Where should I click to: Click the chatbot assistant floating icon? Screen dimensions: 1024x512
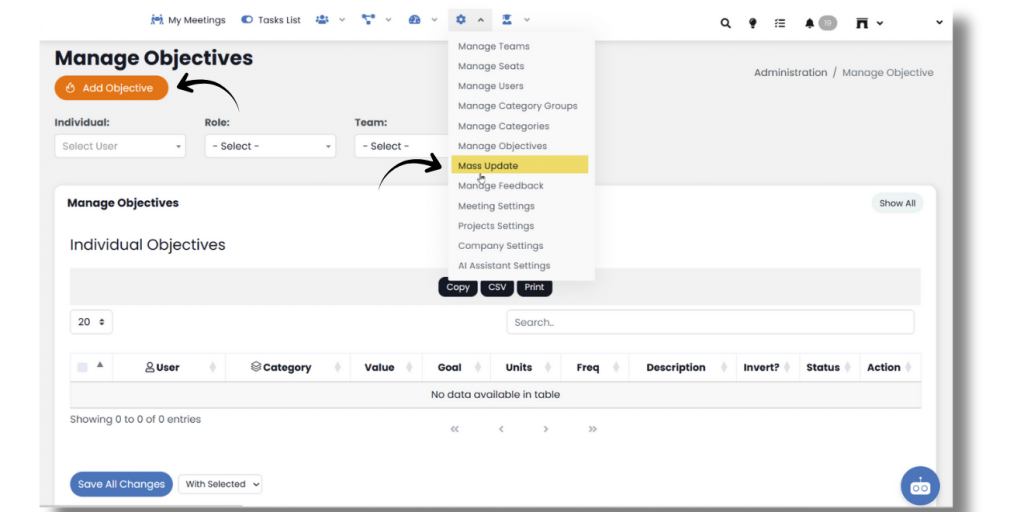tap(920, 486)
